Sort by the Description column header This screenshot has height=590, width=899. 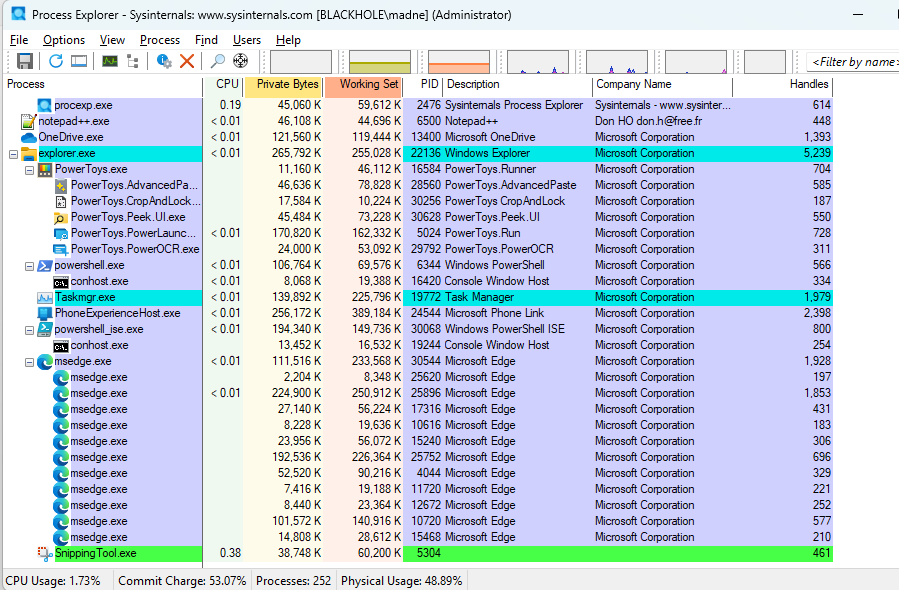[518, 85]
